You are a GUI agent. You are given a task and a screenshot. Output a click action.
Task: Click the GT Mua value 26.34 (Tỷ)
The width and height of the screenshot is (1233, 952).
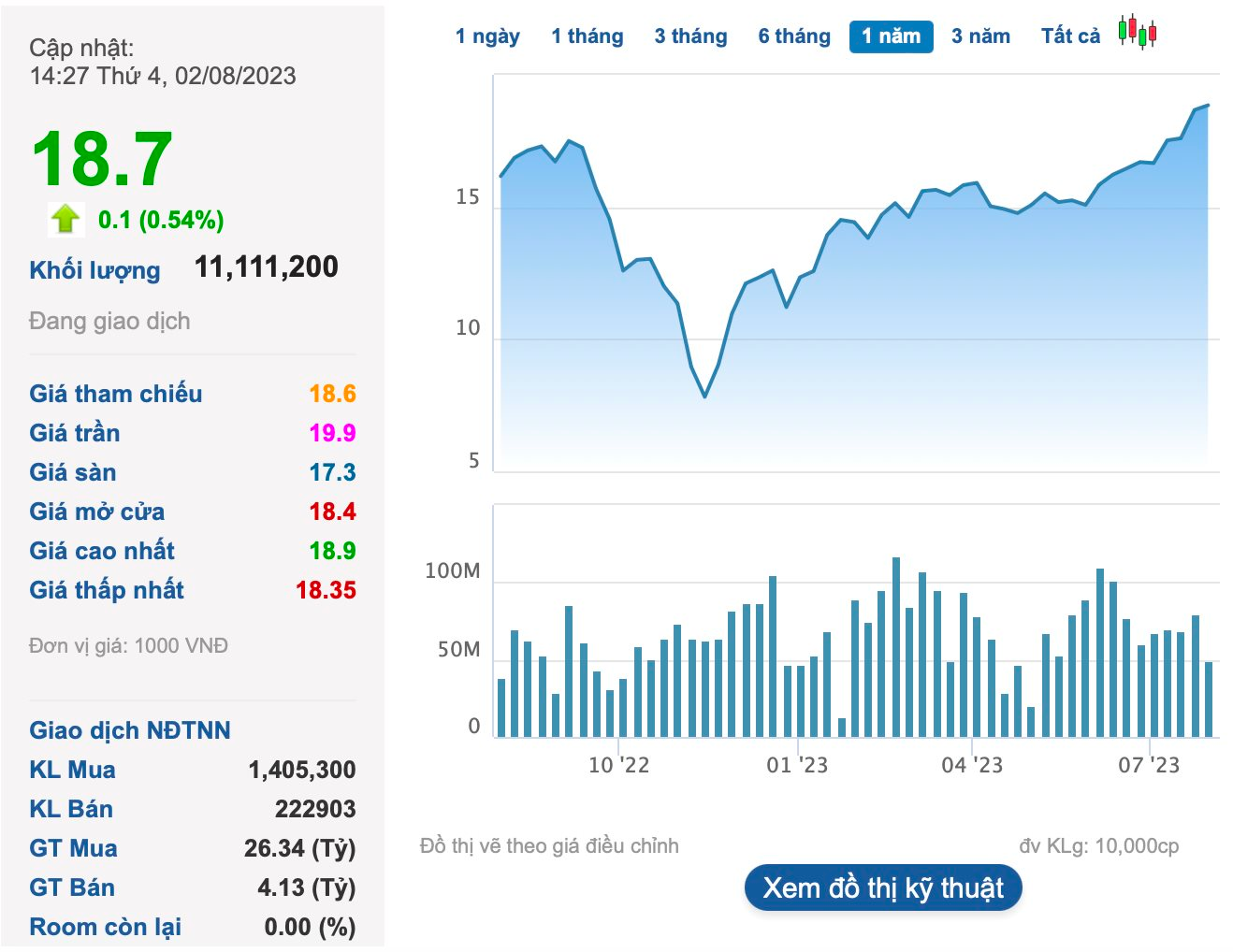(299, 848)
